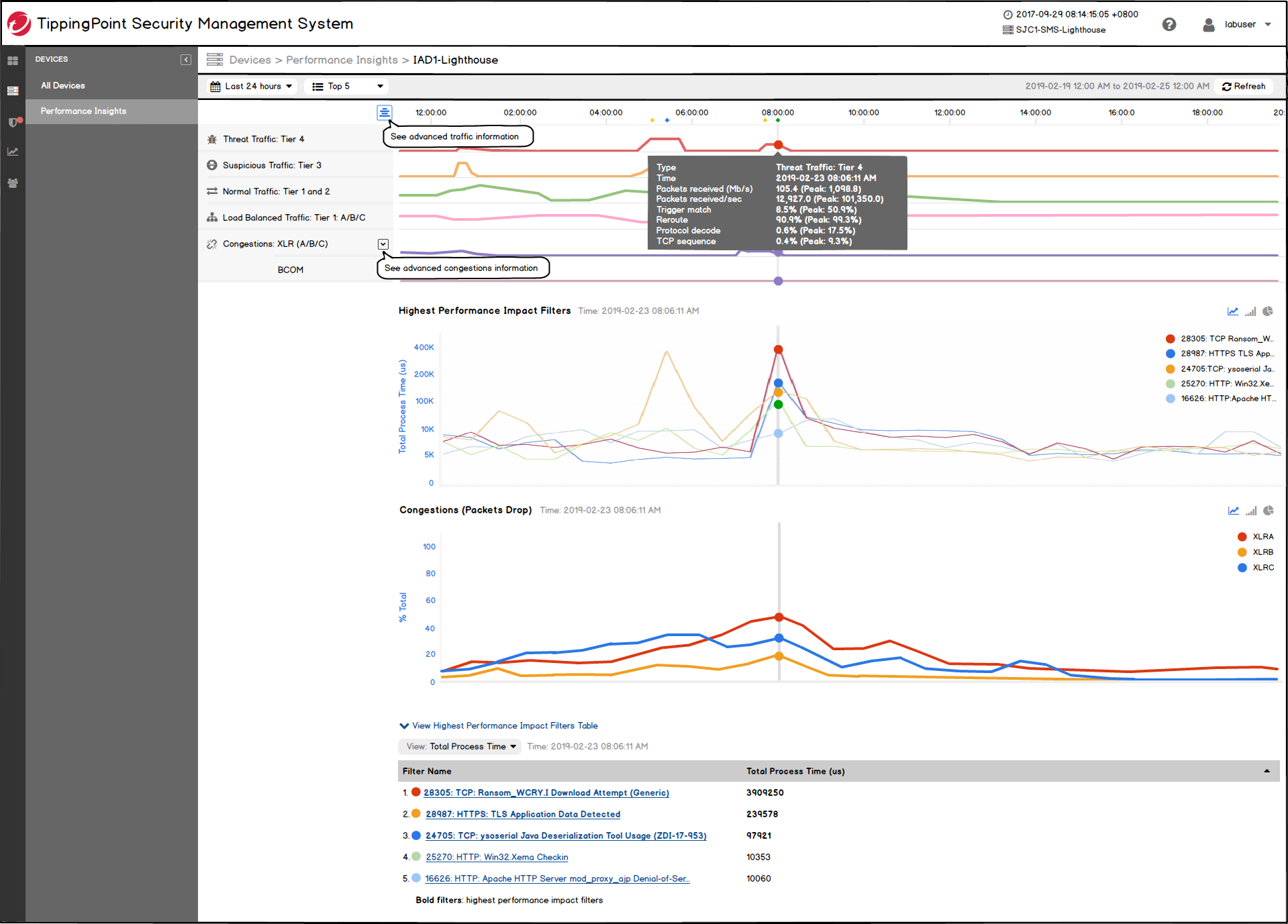This screenshot has width=1288, height=924.
Task: Open the View: Total Process Time dropdown
Action: (x=460, y=746)
